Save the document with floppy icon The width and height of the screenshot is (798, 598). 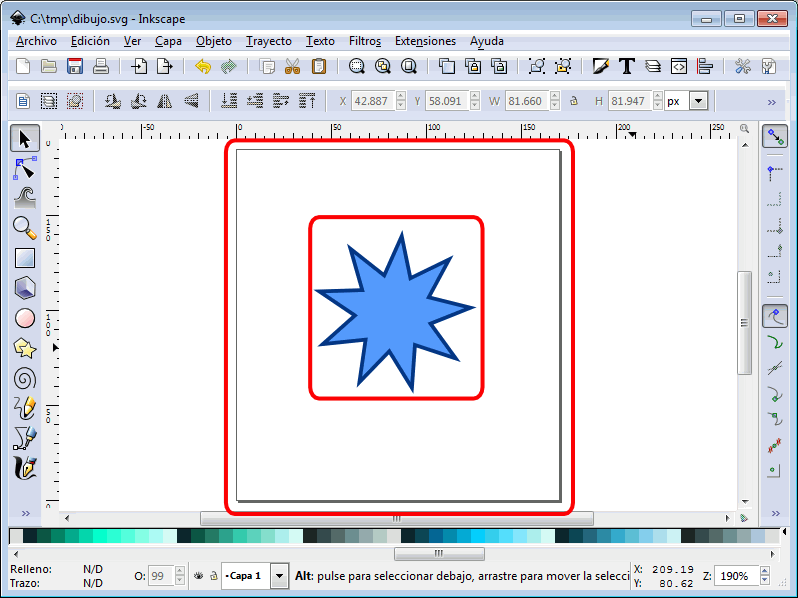click(75, 66)
